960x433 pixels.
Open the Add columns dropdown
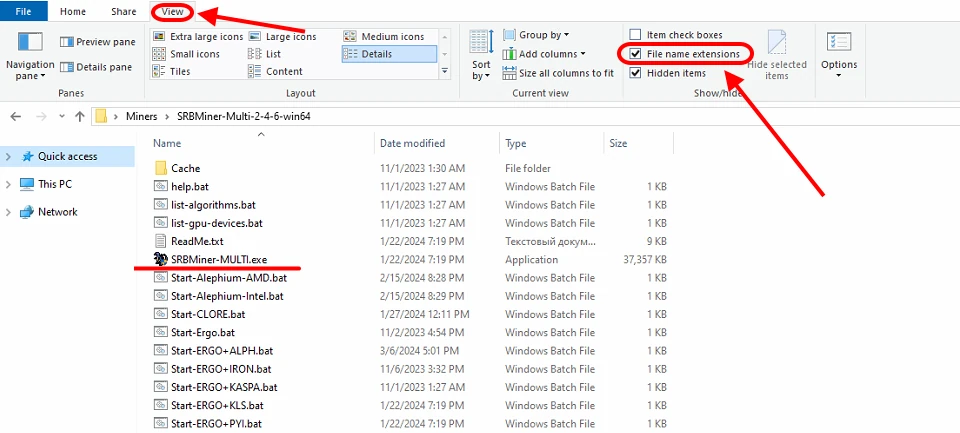(x=545, y=54)
